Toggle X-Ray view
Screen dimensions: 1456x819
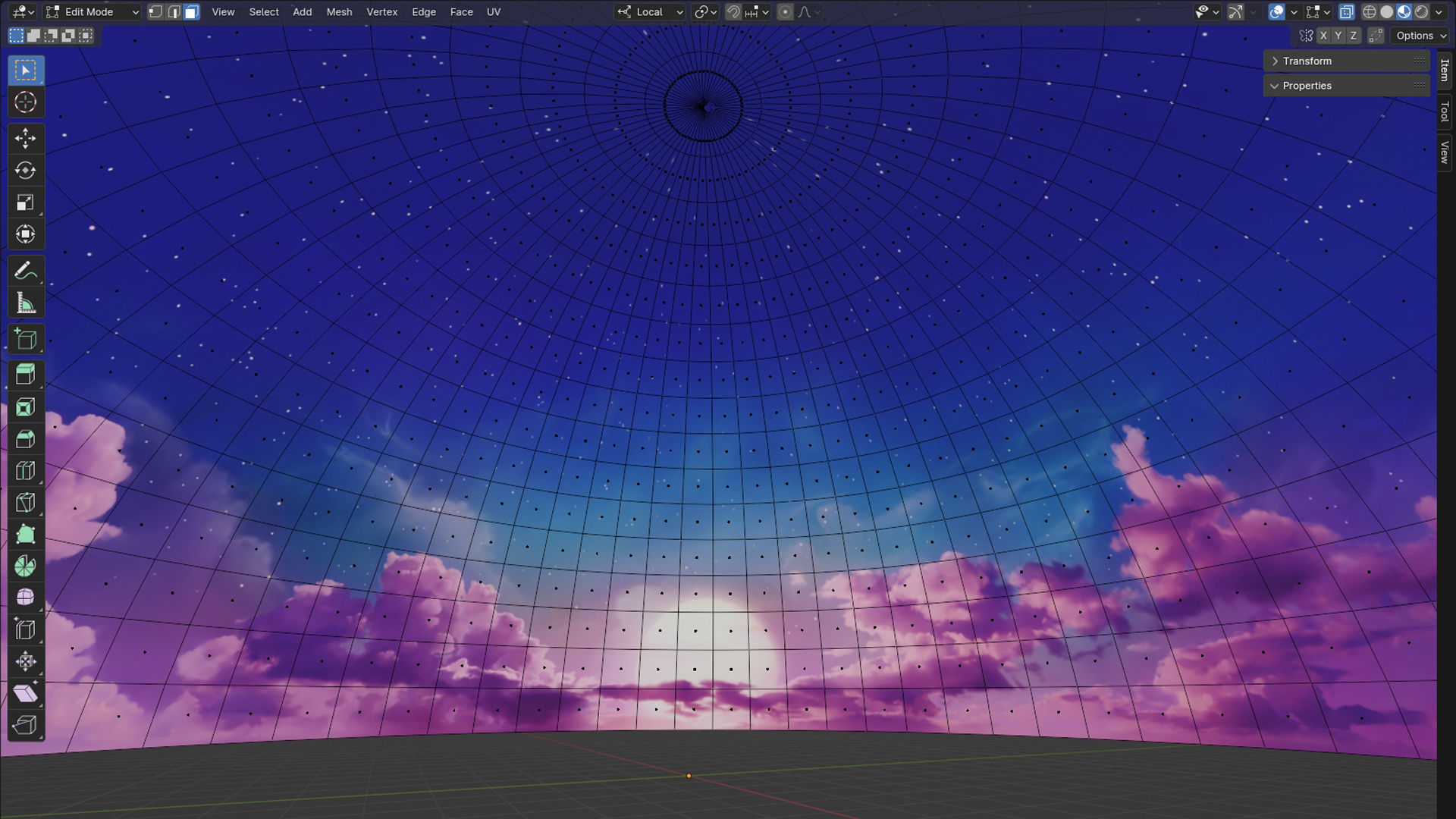(x=1346, y=12)
